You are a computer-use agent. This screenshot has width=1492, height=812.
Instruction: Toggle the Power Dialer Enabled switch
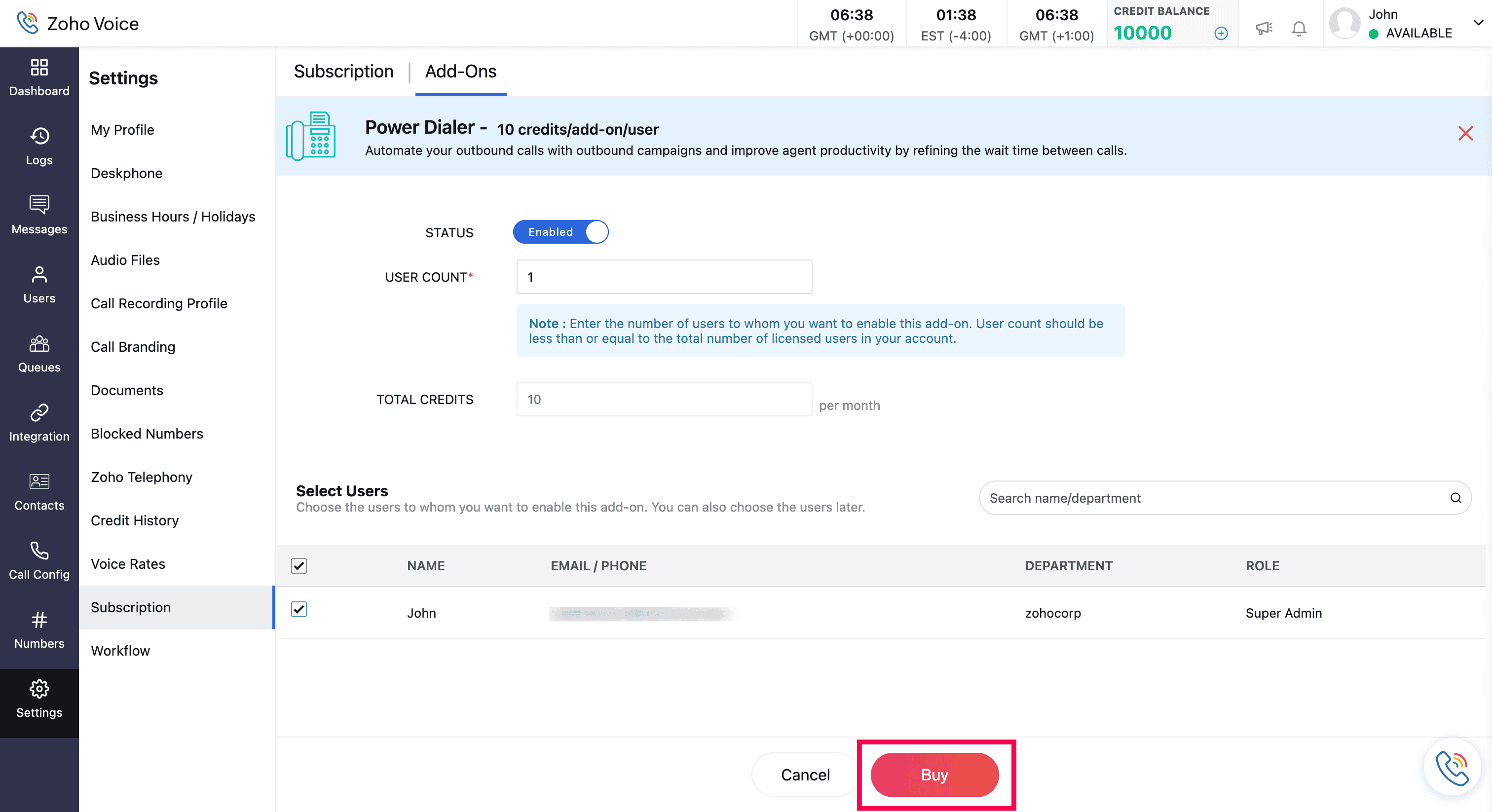pos(560,232)
